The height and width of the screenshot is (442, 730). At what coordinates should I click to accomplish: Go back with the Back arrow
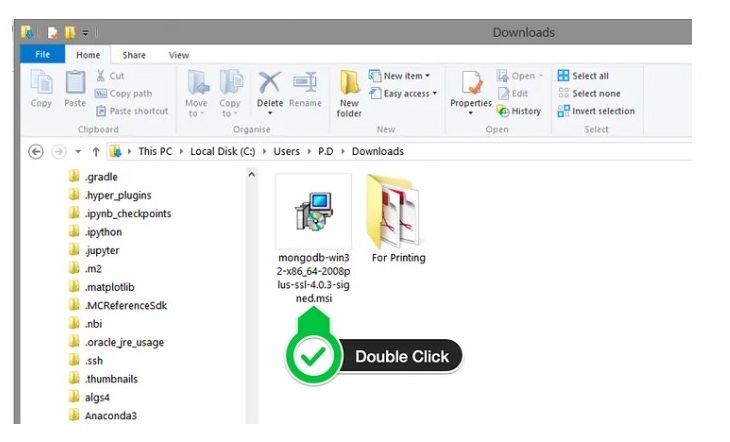click(36, 151)
